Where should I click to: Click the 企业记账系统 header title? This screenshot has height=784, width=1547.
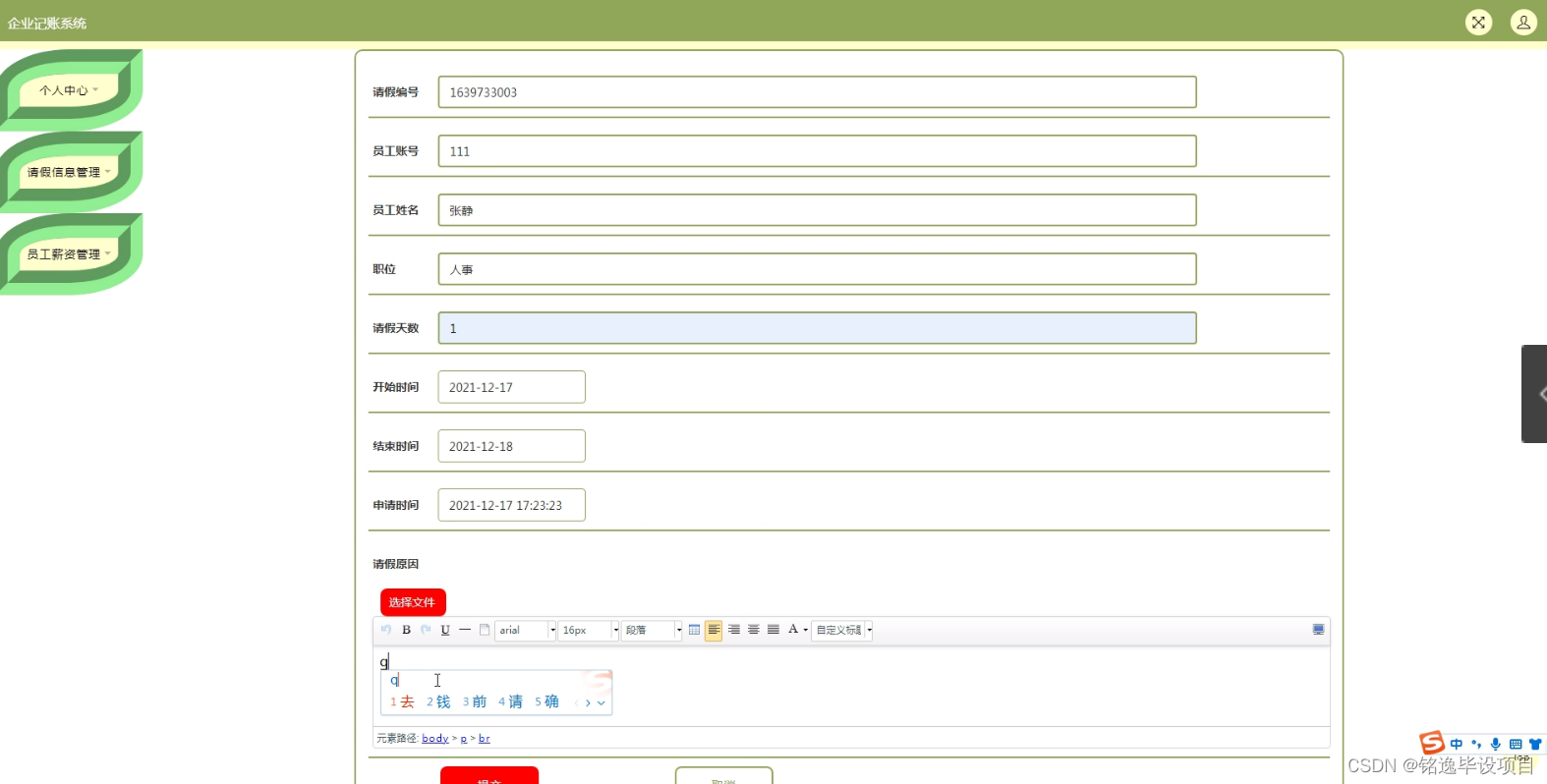click(x=47, y=23)
